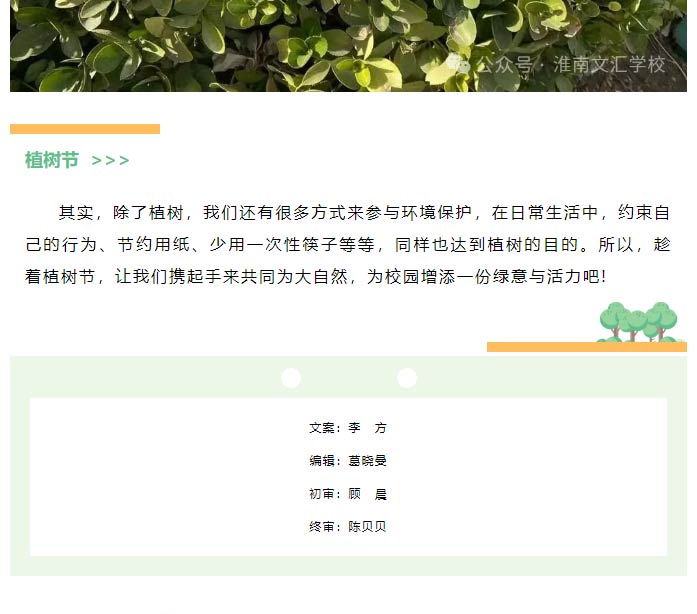Image resolution: width=697 pixels, height=614 pixels.
Task: Open the leafy shrub photo
Action: click(x=348, y=46)
